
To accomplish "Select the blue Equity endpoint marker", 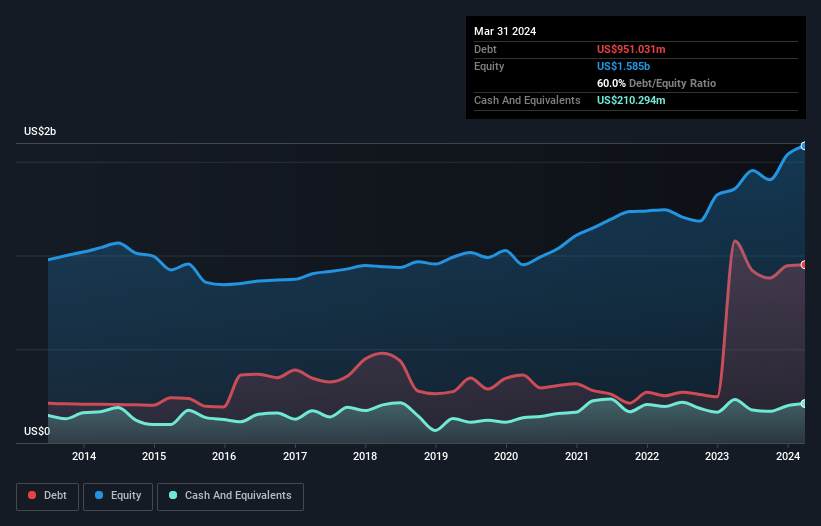I will [x=804, y=146].
